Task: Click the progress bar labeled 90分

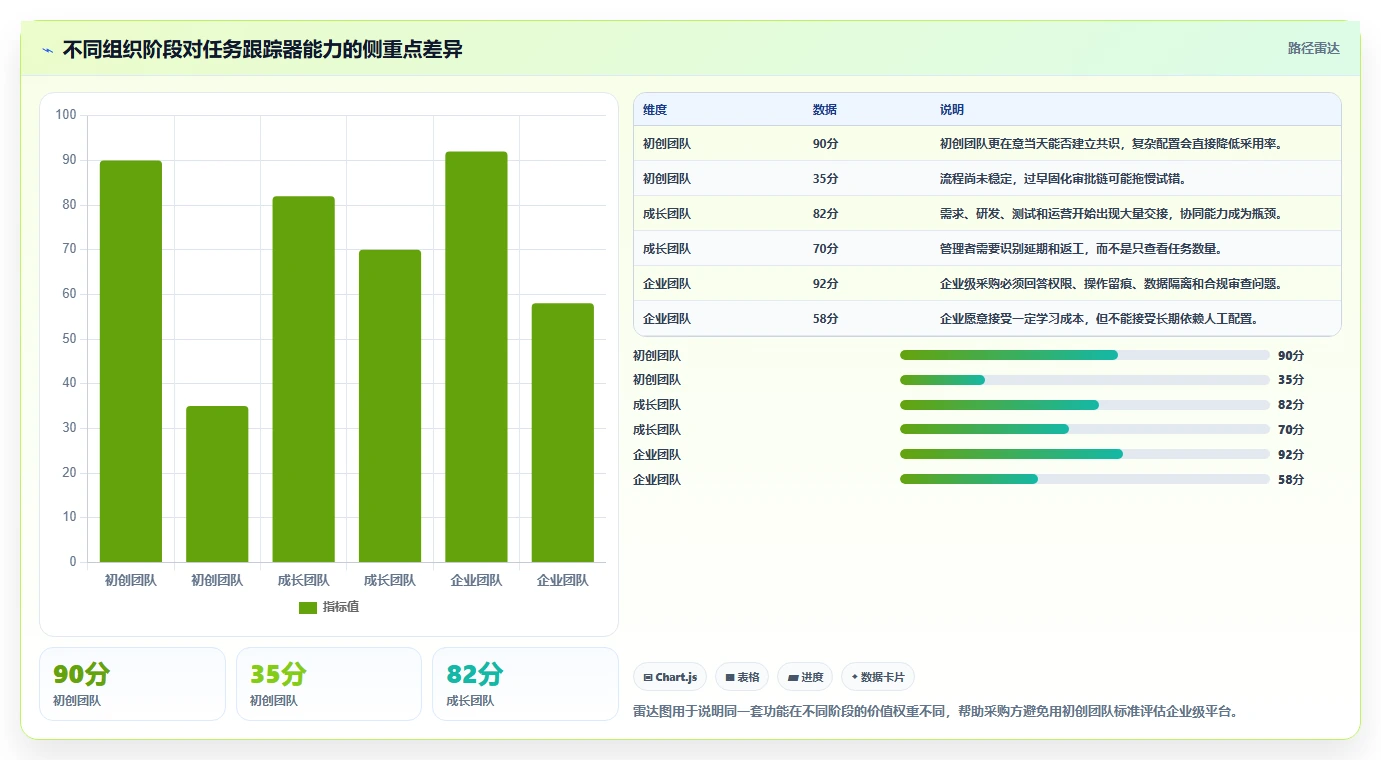Action: click(1085, 355)
